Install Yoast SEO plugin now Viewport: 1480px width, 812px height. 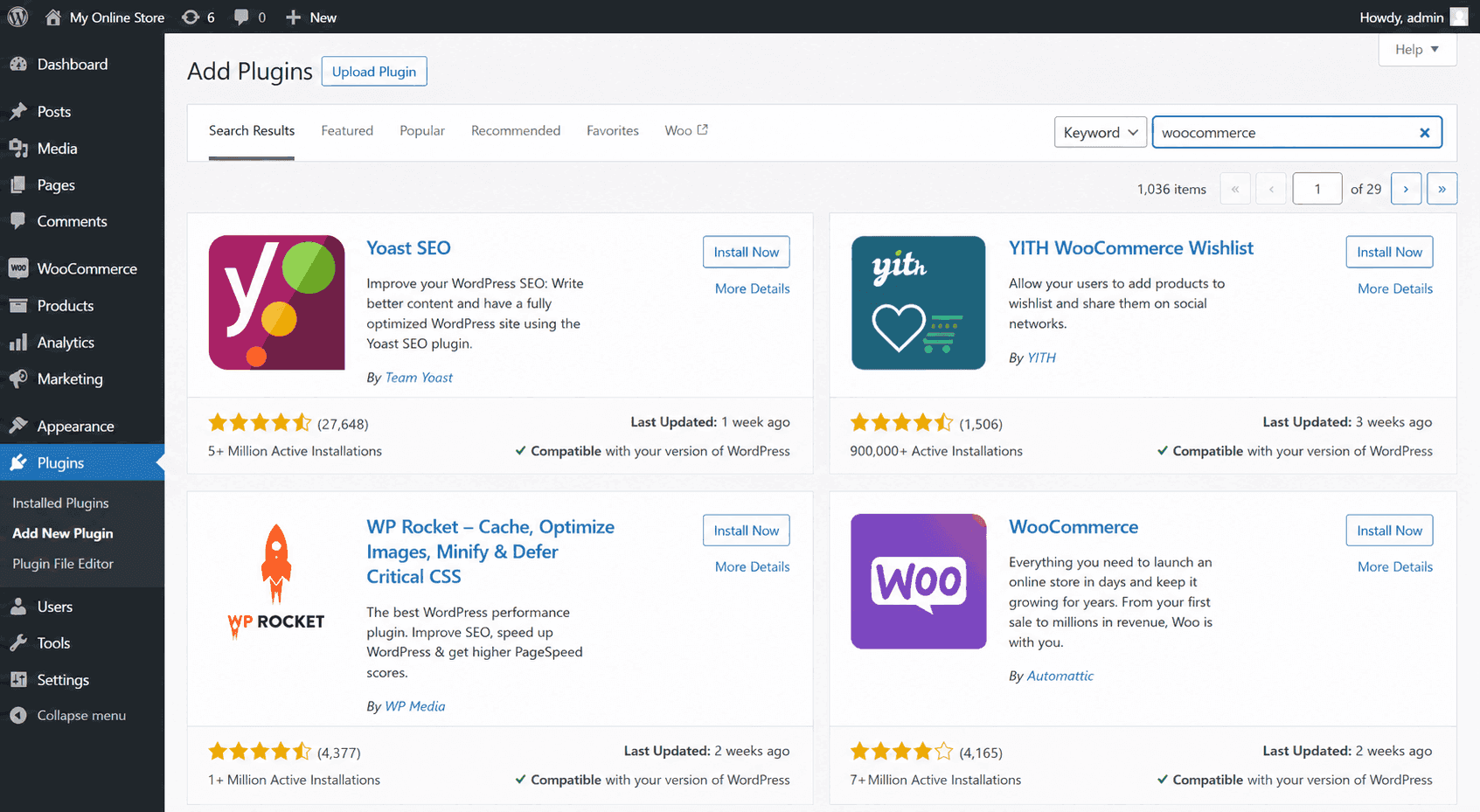(747, 252)
